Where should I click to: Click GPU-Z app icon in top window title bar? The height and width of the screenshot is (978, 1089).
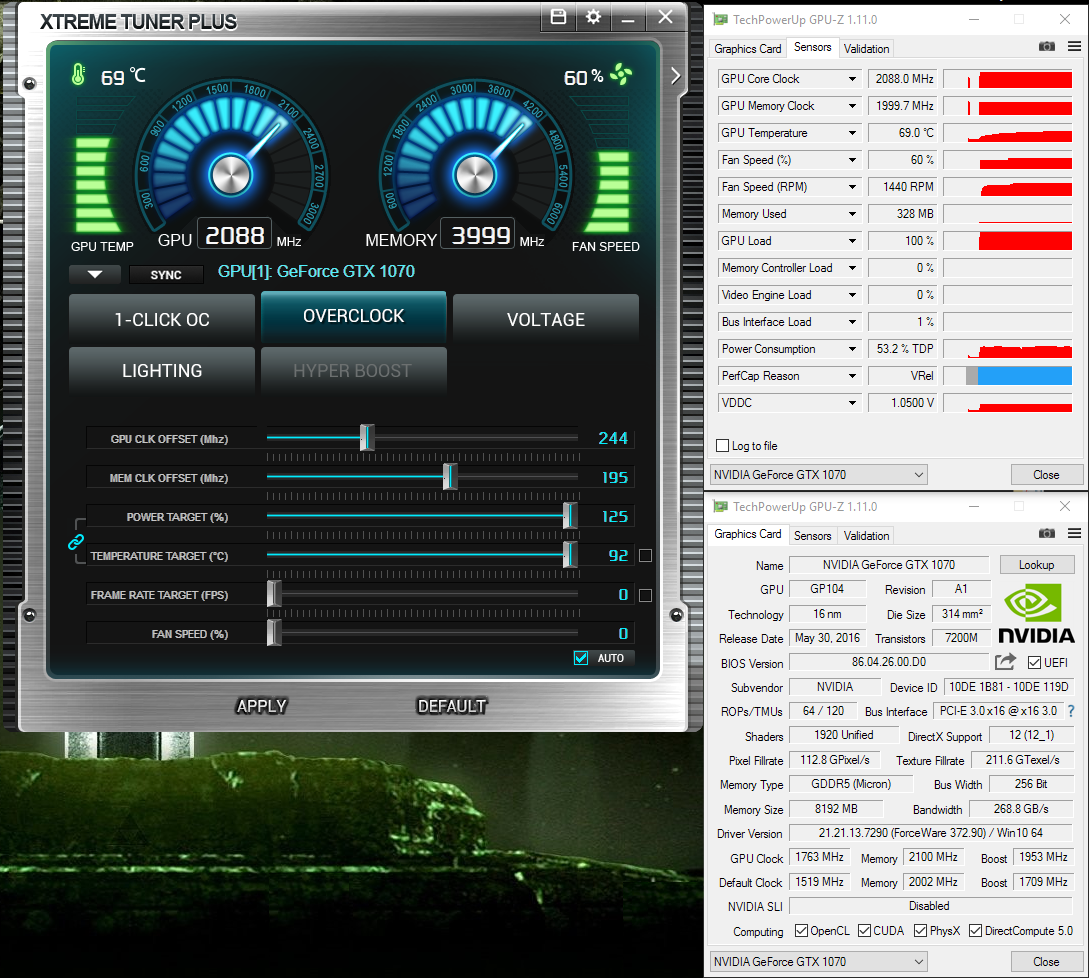tap(720, 19)
